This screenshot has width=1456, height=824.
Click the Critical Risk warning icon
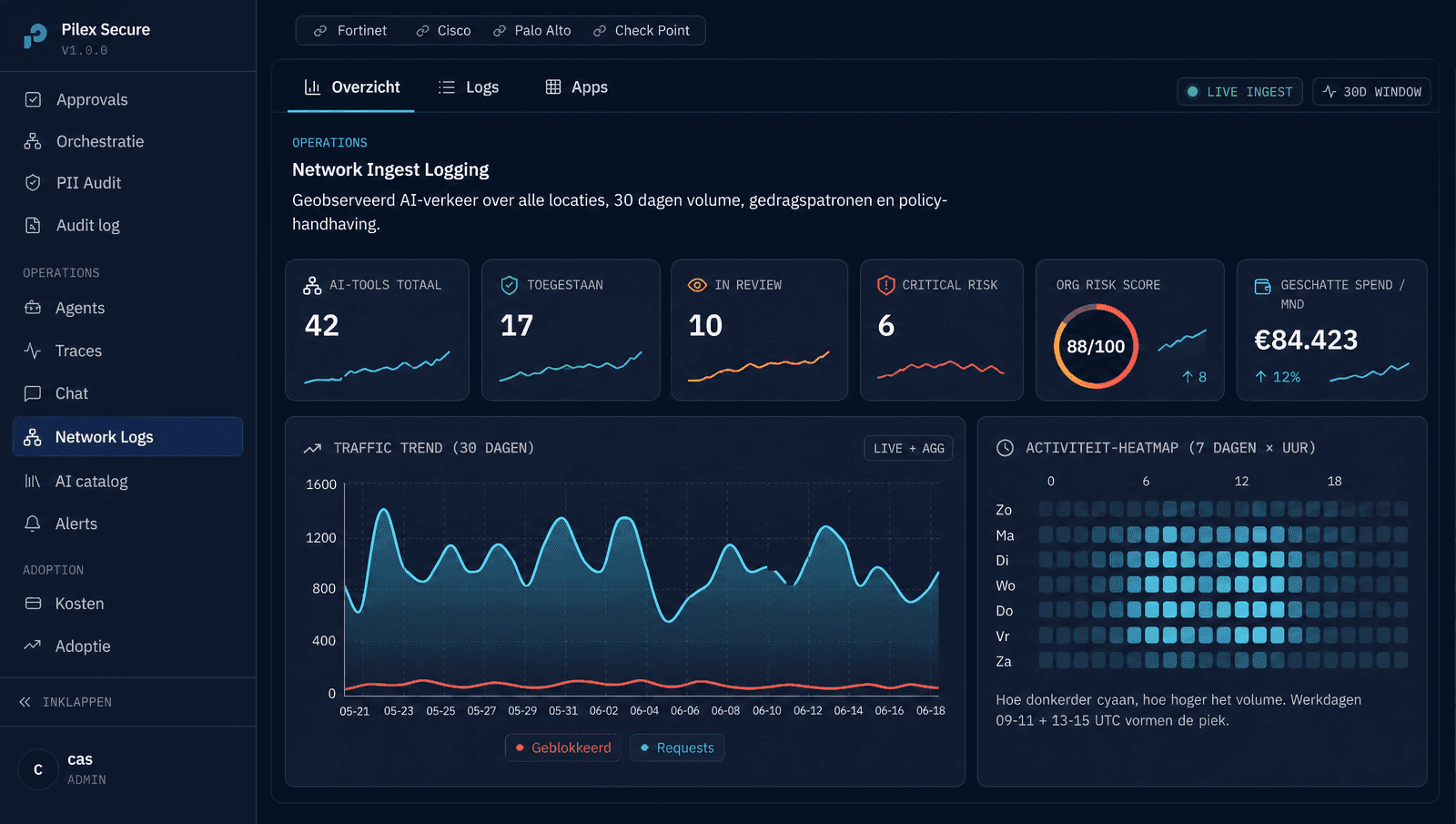point(885,285)
